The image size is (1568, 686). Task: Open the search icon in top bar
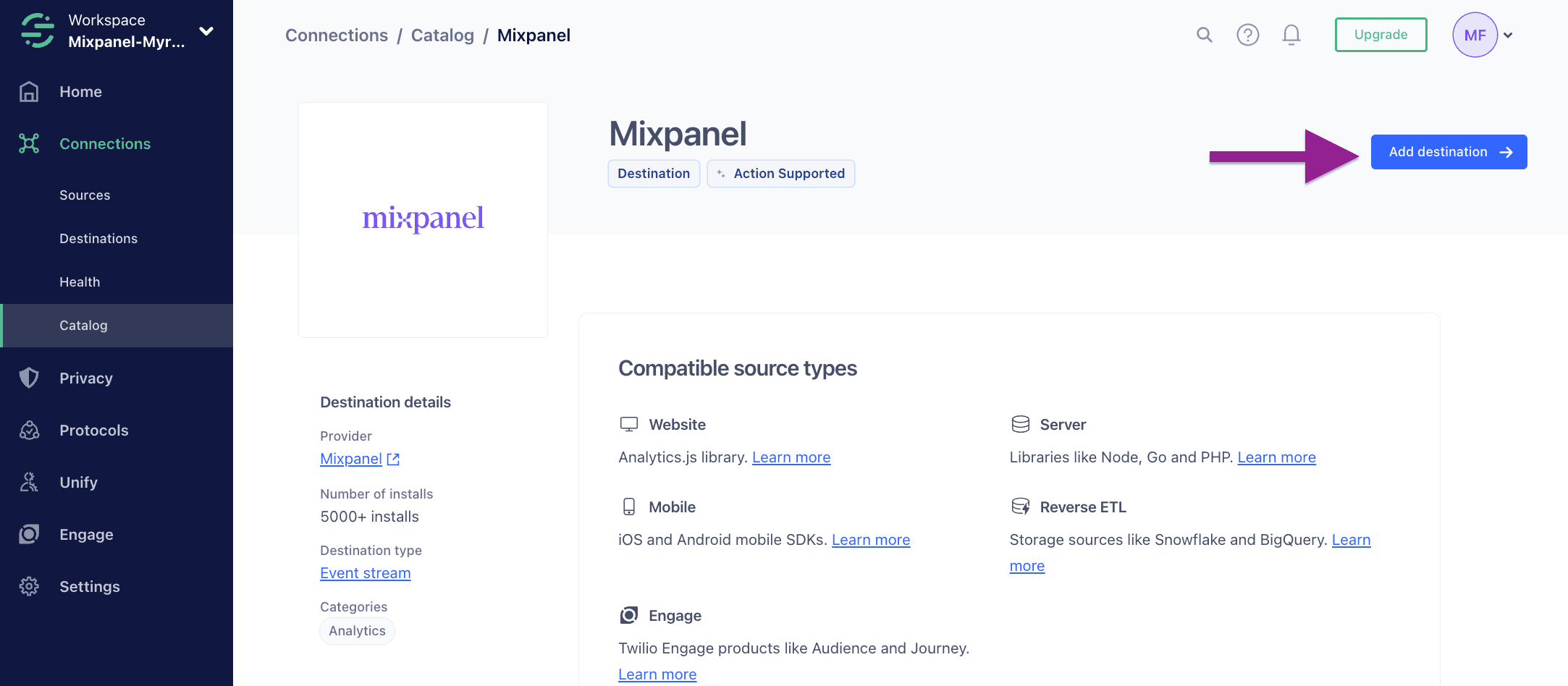[1204, 34]
